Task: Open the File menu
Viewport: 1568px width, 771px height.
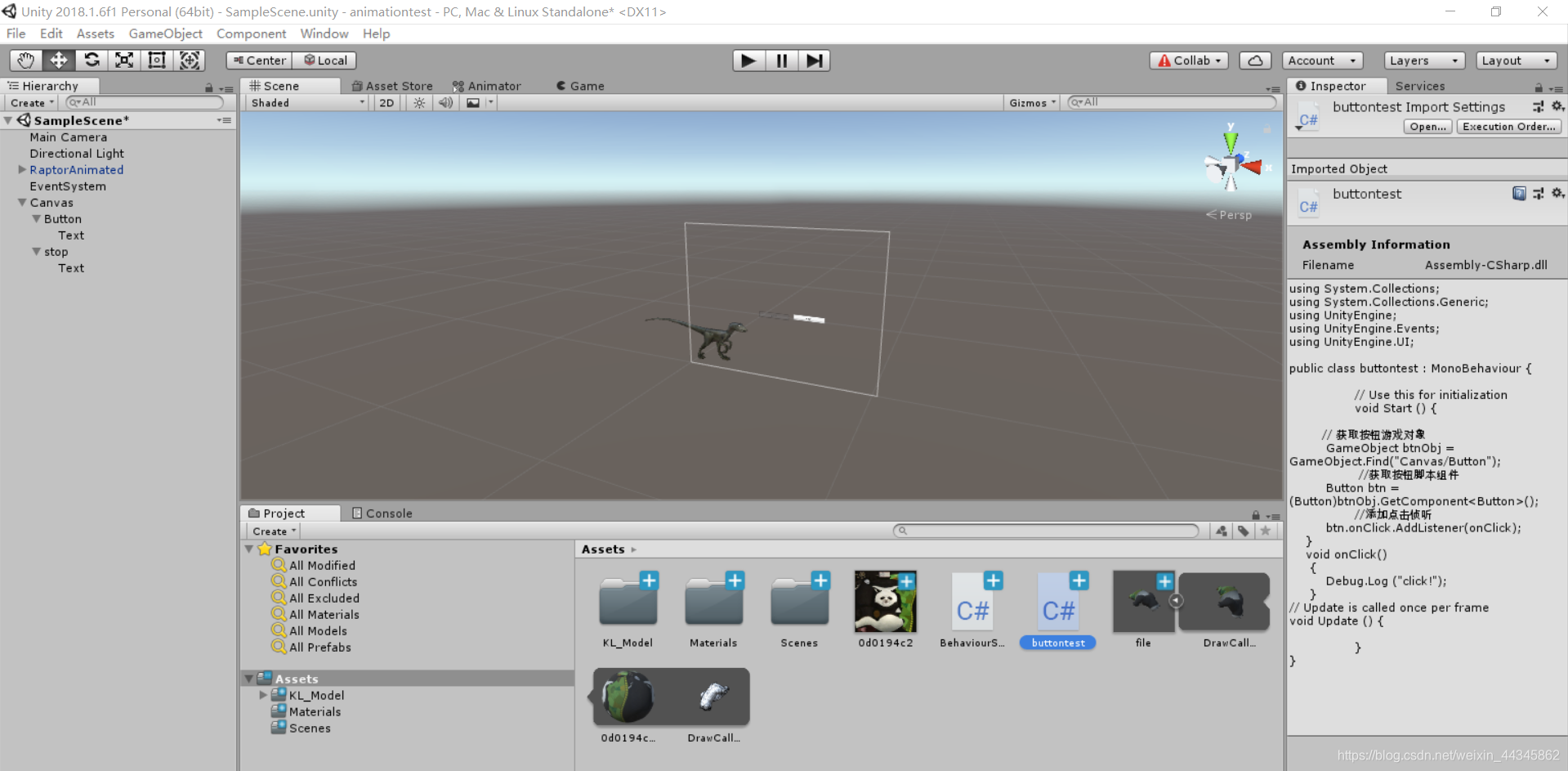Action: [16, 34]
